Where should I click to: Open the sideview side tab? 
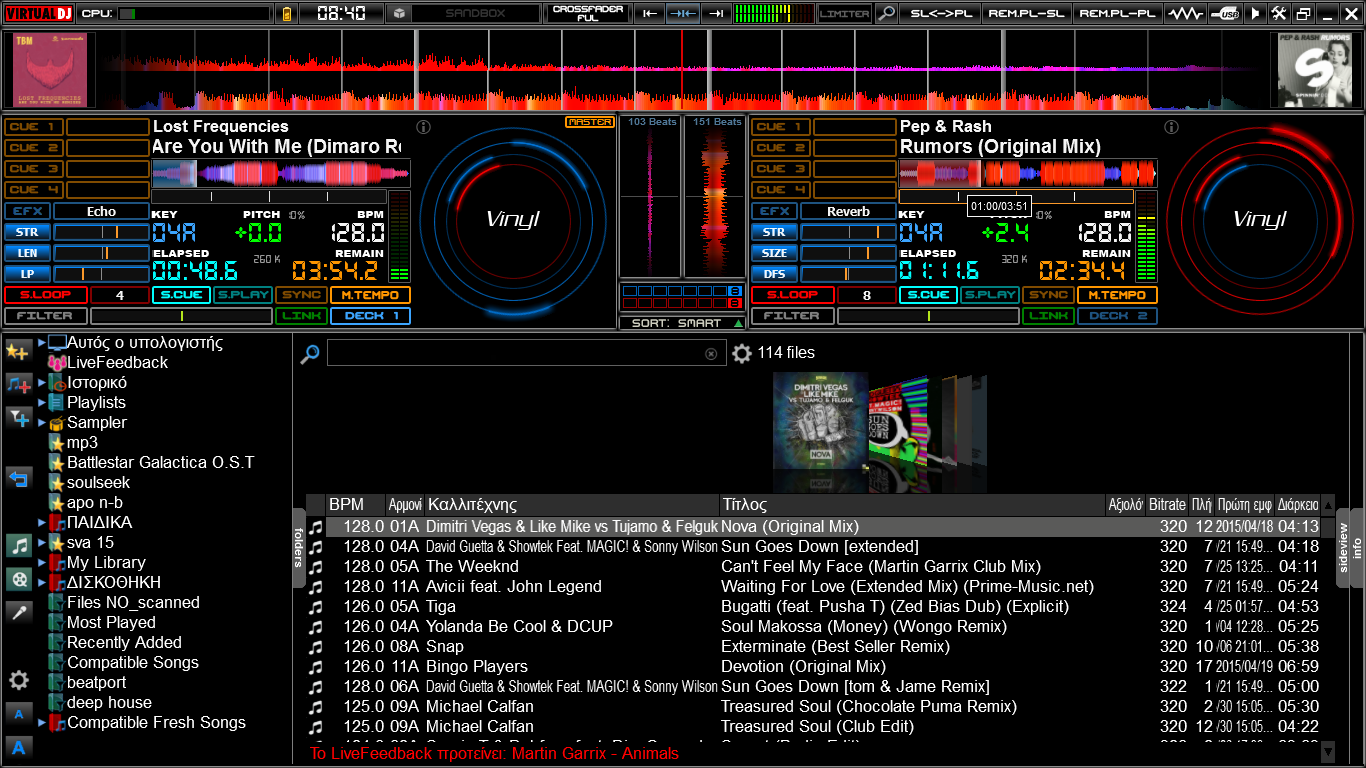[x=1343, y=548]
